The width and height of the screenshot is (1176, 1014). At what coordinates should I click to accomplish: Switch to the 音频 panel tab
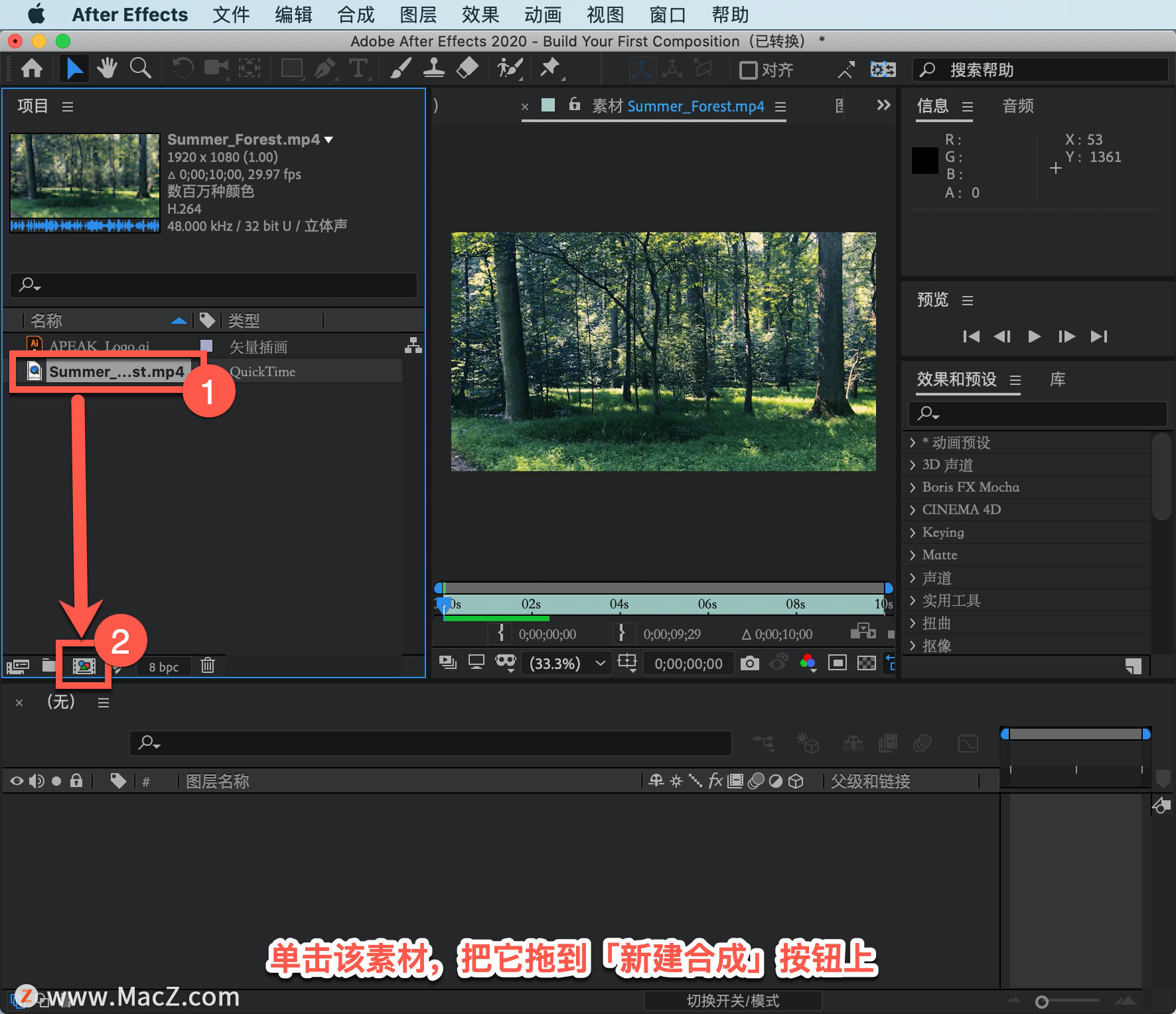pos(1018,106)
